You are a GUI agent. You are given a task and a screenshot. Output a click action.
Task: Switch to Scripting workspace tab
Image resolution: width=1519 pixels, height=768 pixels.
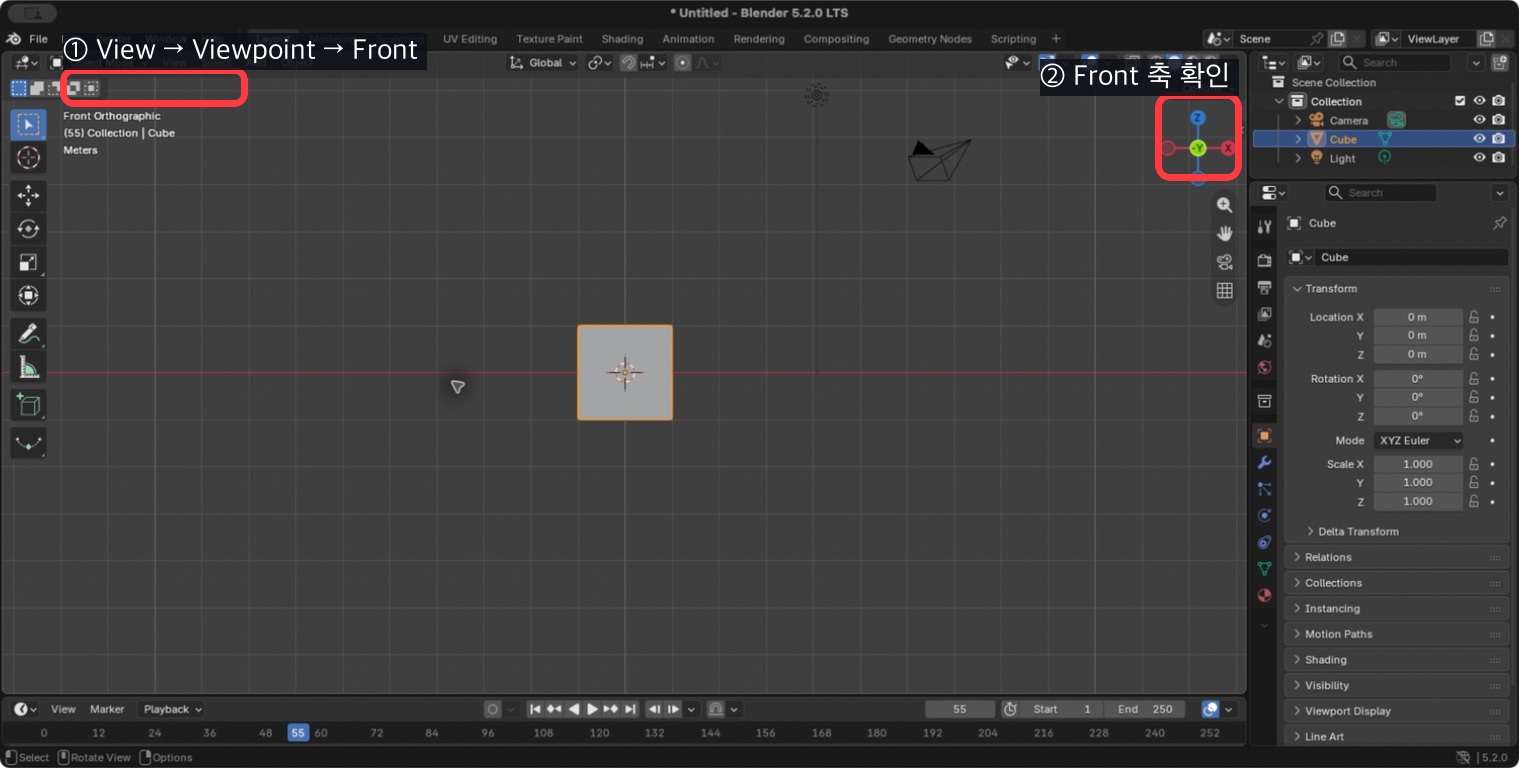pyautogui.click(x=1013, y=39)
